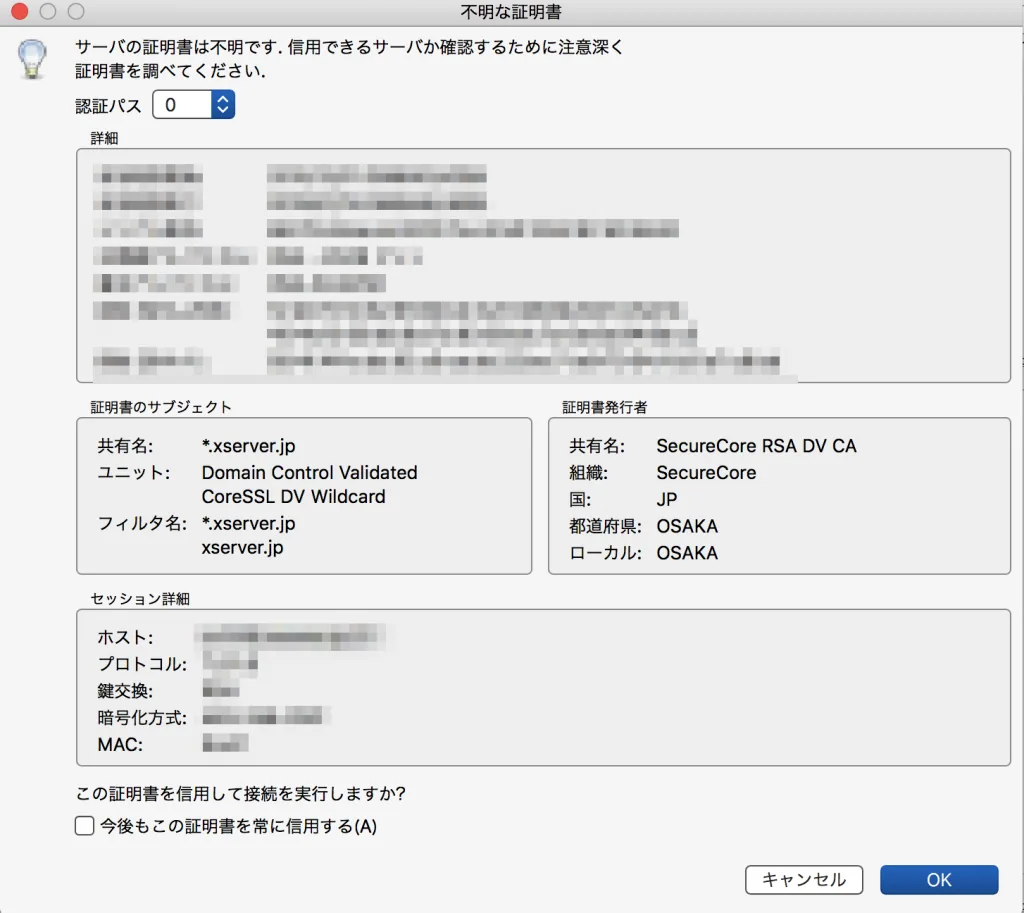Click the 詳細 section heading
Viewport: 1024px width, 913px height.
click(104, 138)
